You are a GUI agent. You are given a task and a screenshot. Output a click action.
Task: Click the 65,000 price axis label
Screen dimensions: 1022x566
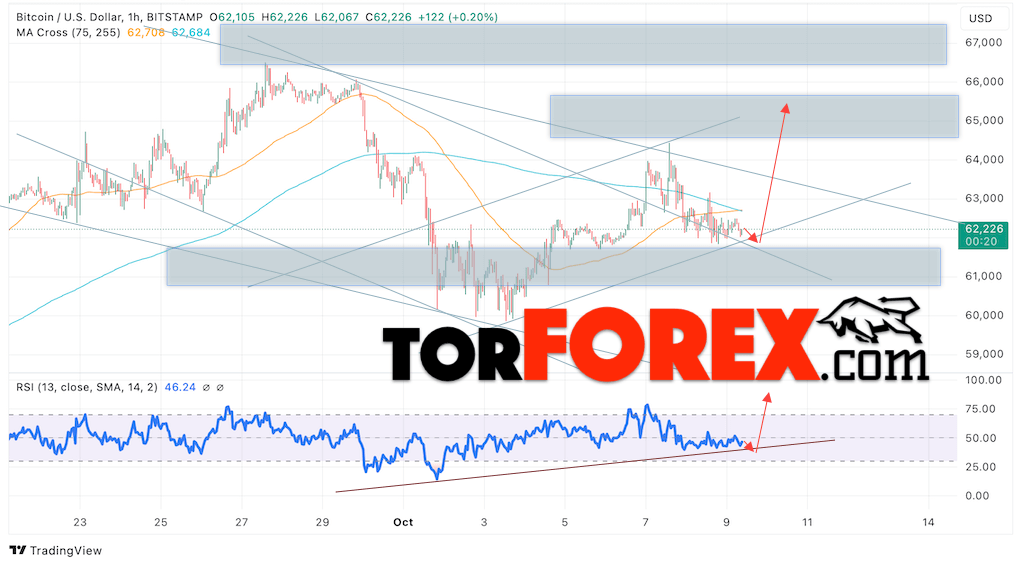point(984,121)
